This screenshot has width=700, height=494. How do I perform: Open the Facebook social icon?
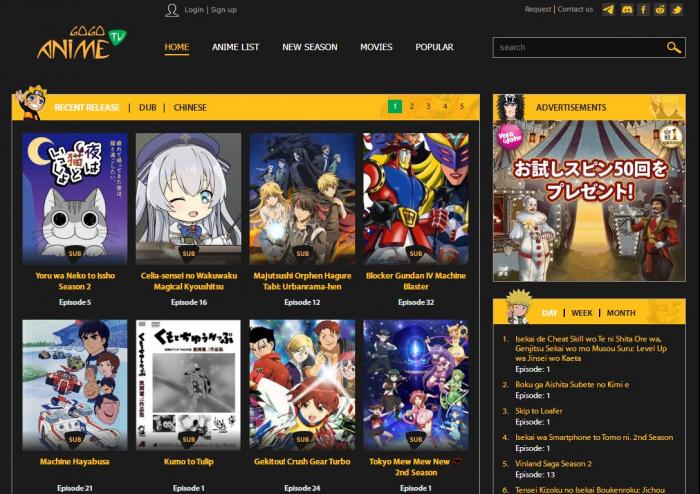(x=643, y=9)
